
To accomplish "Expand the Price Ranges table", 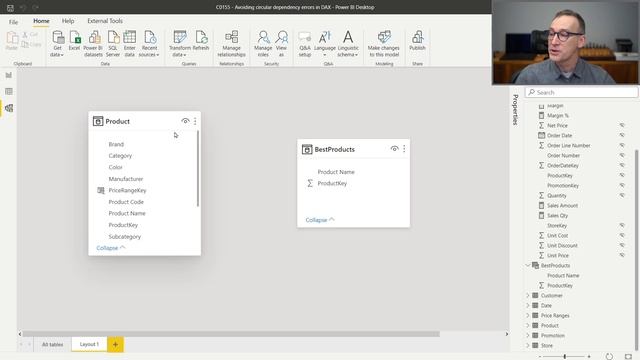I will tap(528, 315).
